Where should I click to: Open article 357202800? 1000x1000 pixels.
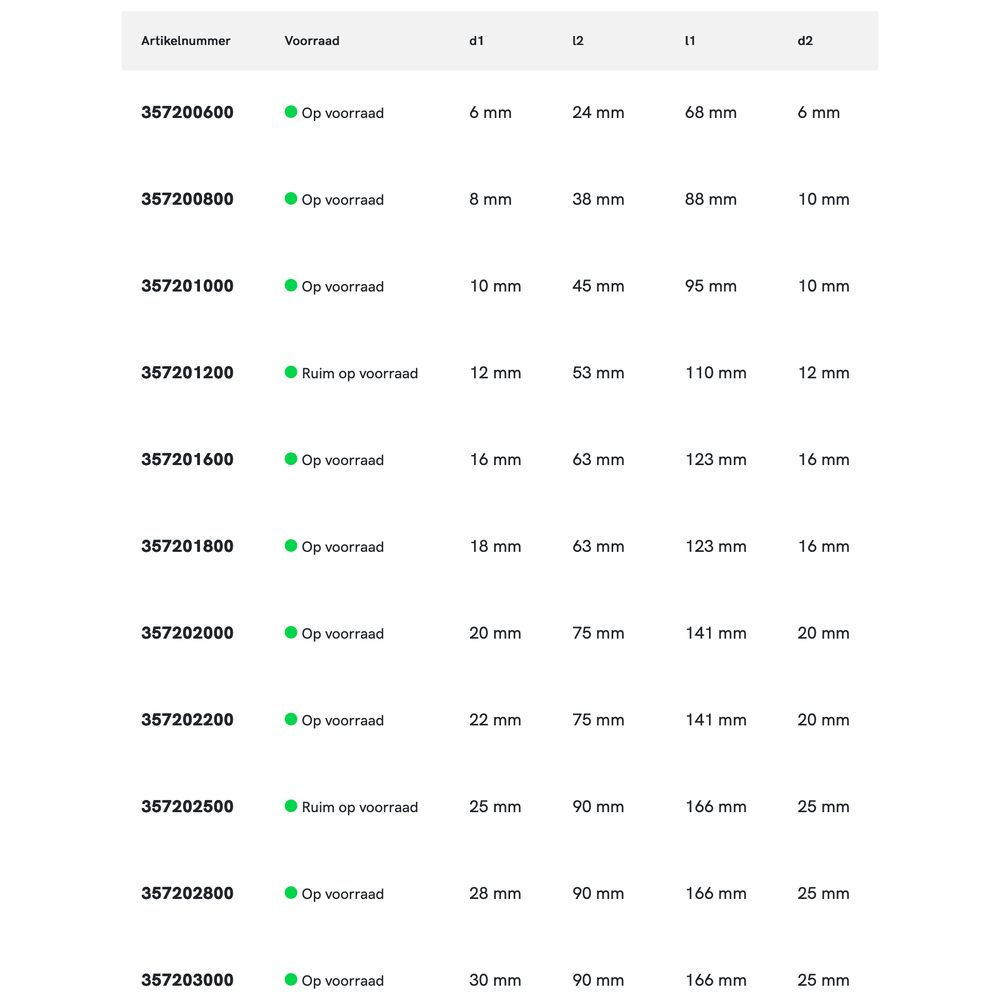point(187,893)
